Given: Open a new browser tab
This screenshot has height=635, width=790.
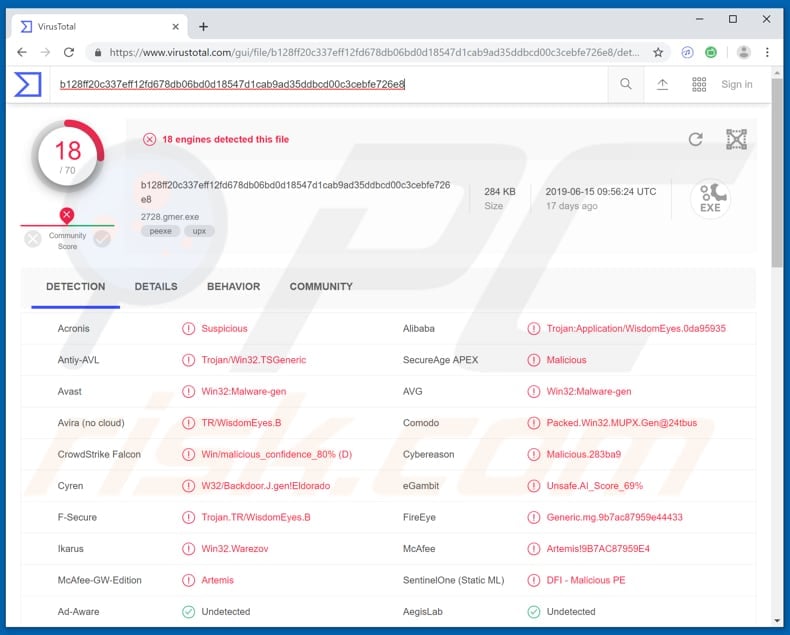Looking at the screenshot, I should 204,27.
